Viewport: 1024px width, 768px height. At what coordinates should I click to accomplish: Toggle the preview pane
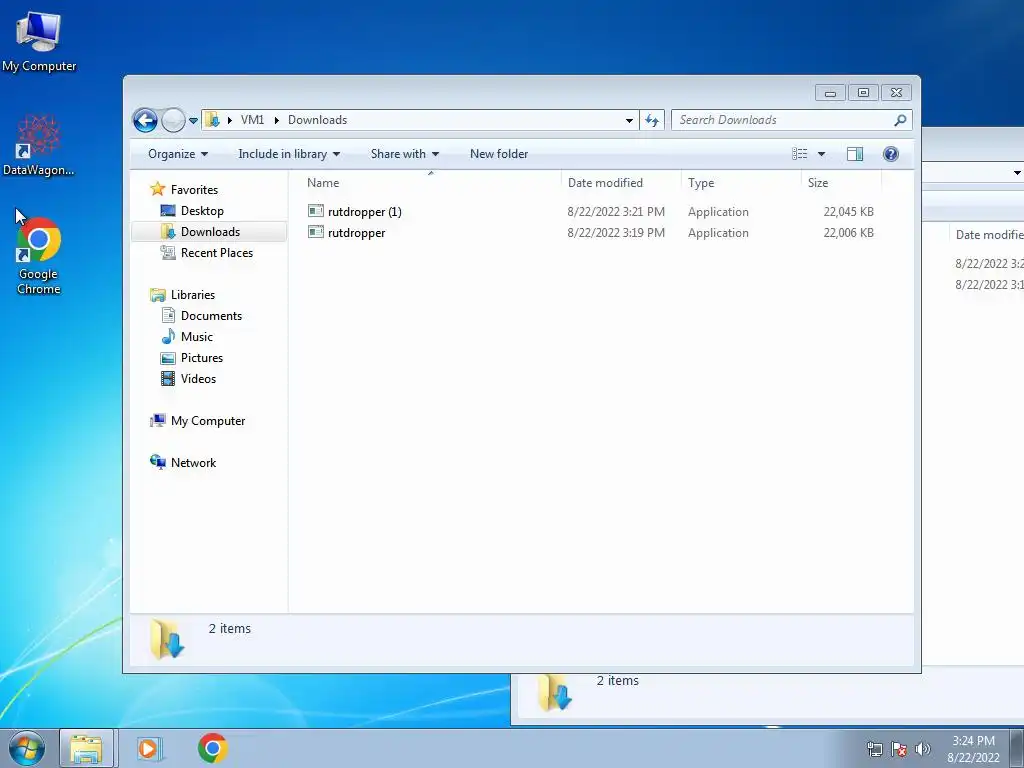tap(855, 154)
